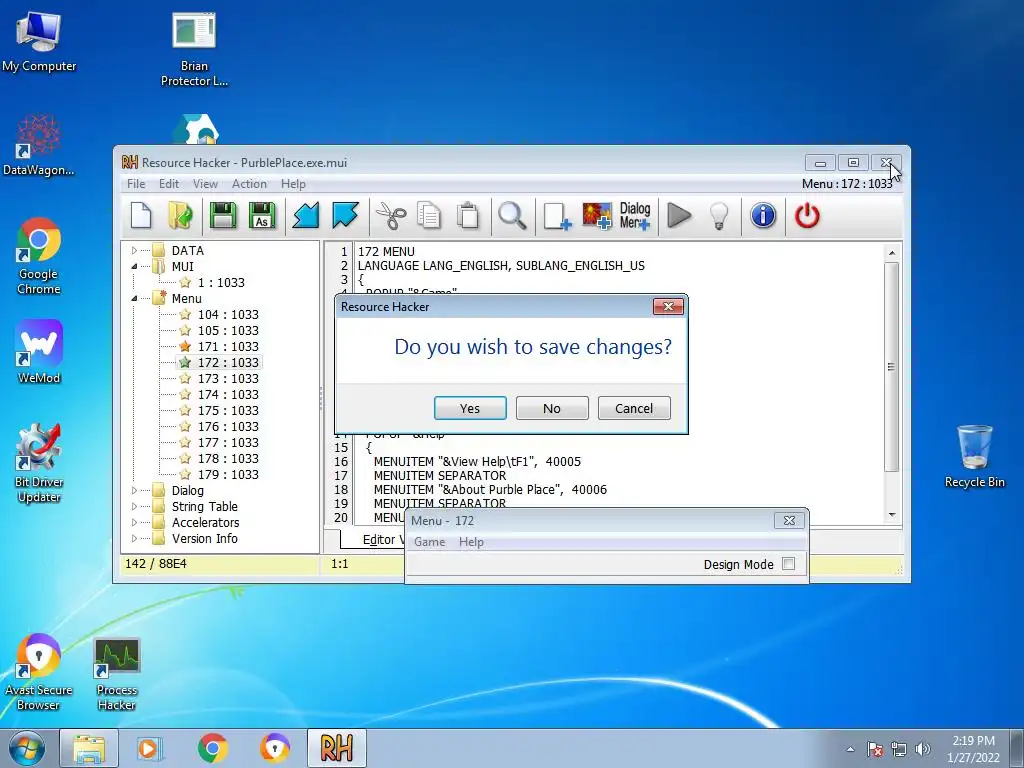
Task: Show hidden tray icons arrow
Action: pos(850,749)
